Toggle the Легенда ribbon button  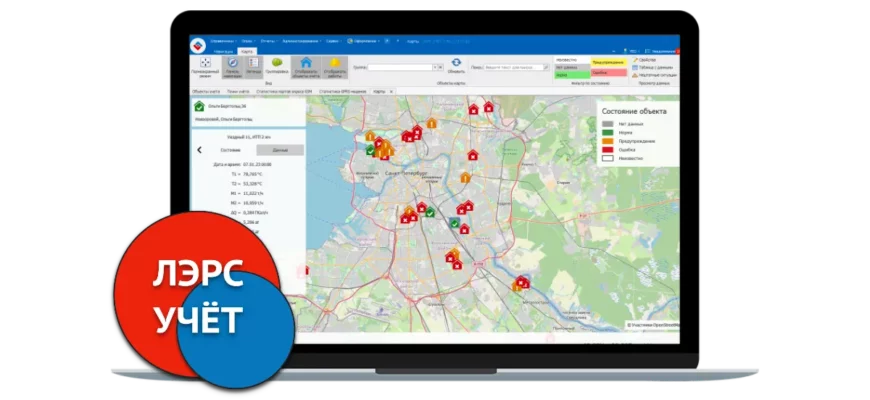pos(254,67)
